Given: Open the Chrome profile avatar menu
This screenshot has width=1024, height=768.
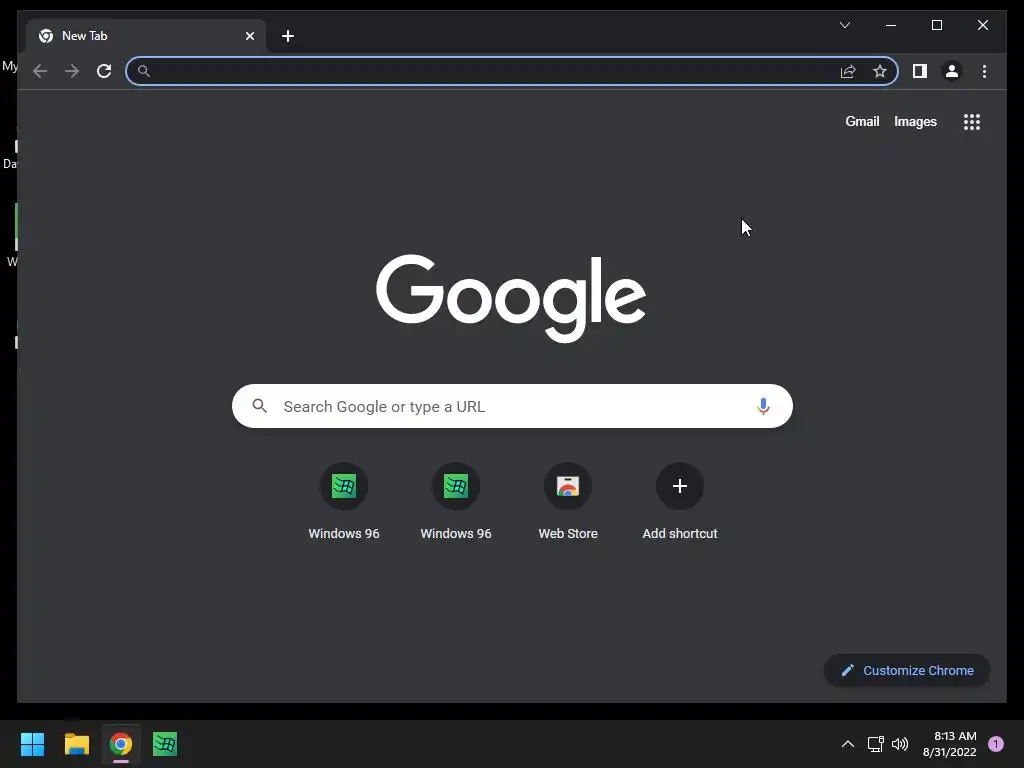Looking at the screenshot, I should tap(952, 71).
